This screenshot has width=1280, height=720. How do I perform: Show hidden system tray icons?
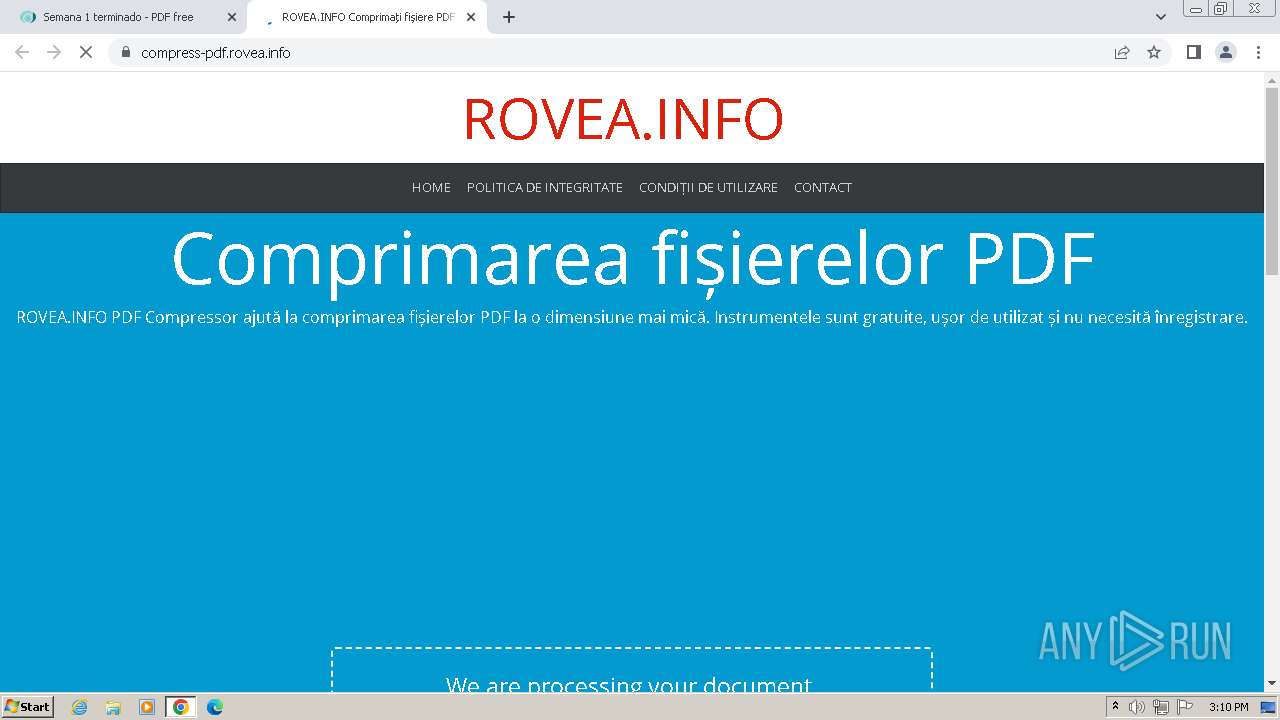click(1115, 707)
